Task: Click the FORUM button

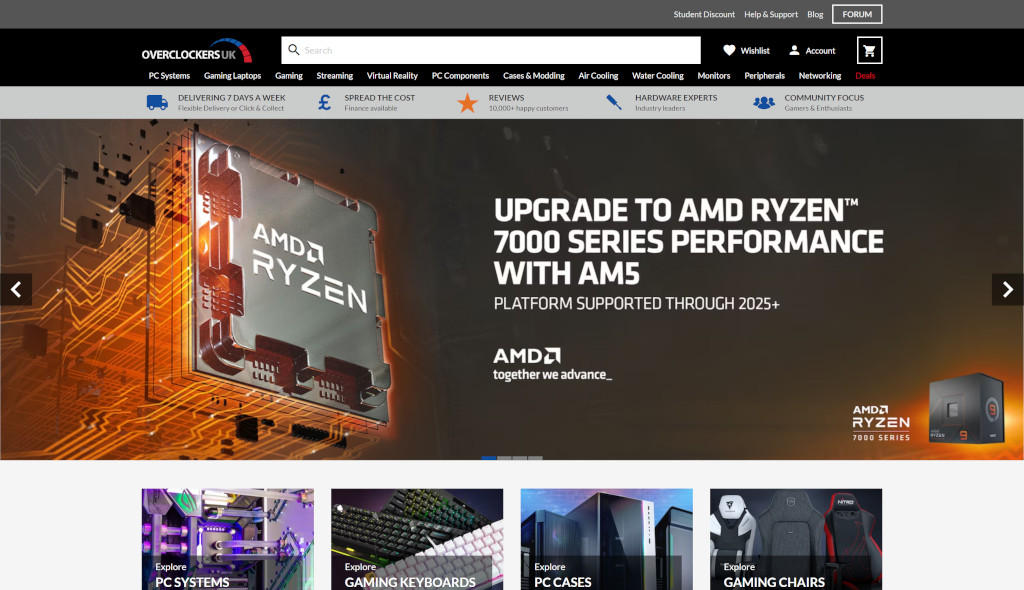Action: coord(857,14)
